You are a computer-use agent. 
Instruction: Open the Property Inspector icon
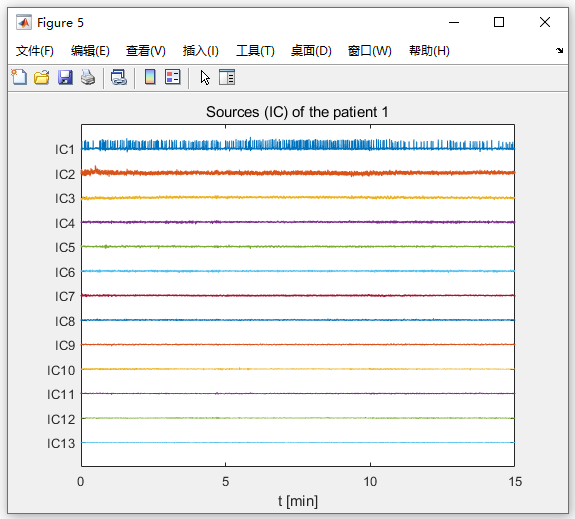227,77
